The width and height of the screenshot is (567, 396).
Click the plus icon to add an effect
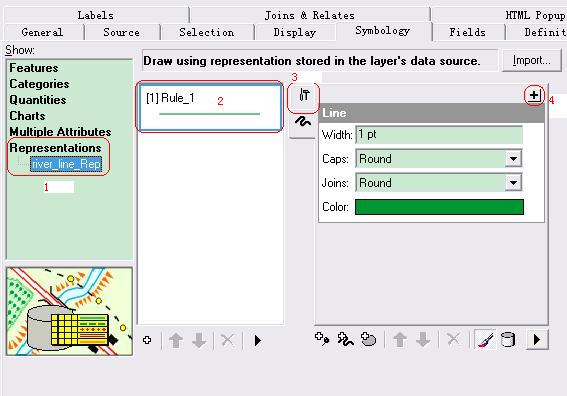click(x=534, y=96)
